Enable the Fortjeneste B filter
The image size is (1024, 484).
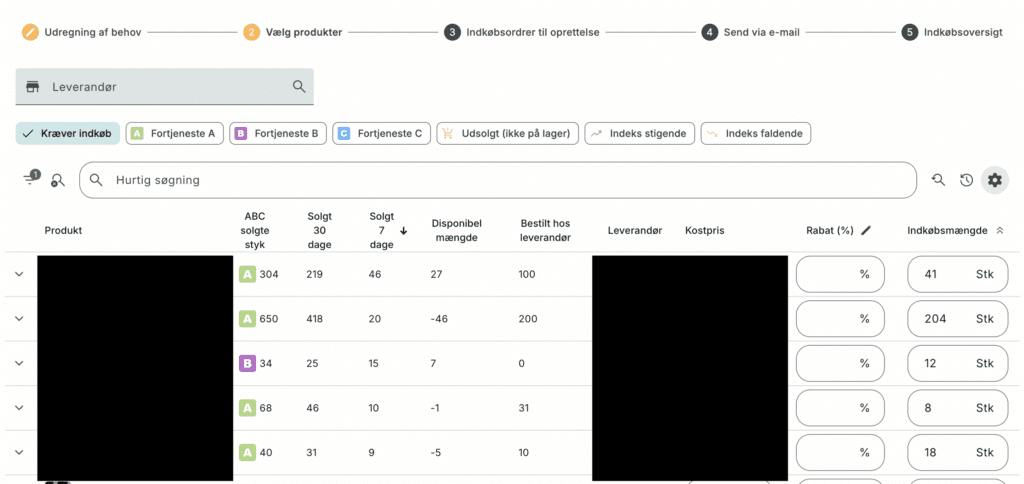tap(277, 133)
